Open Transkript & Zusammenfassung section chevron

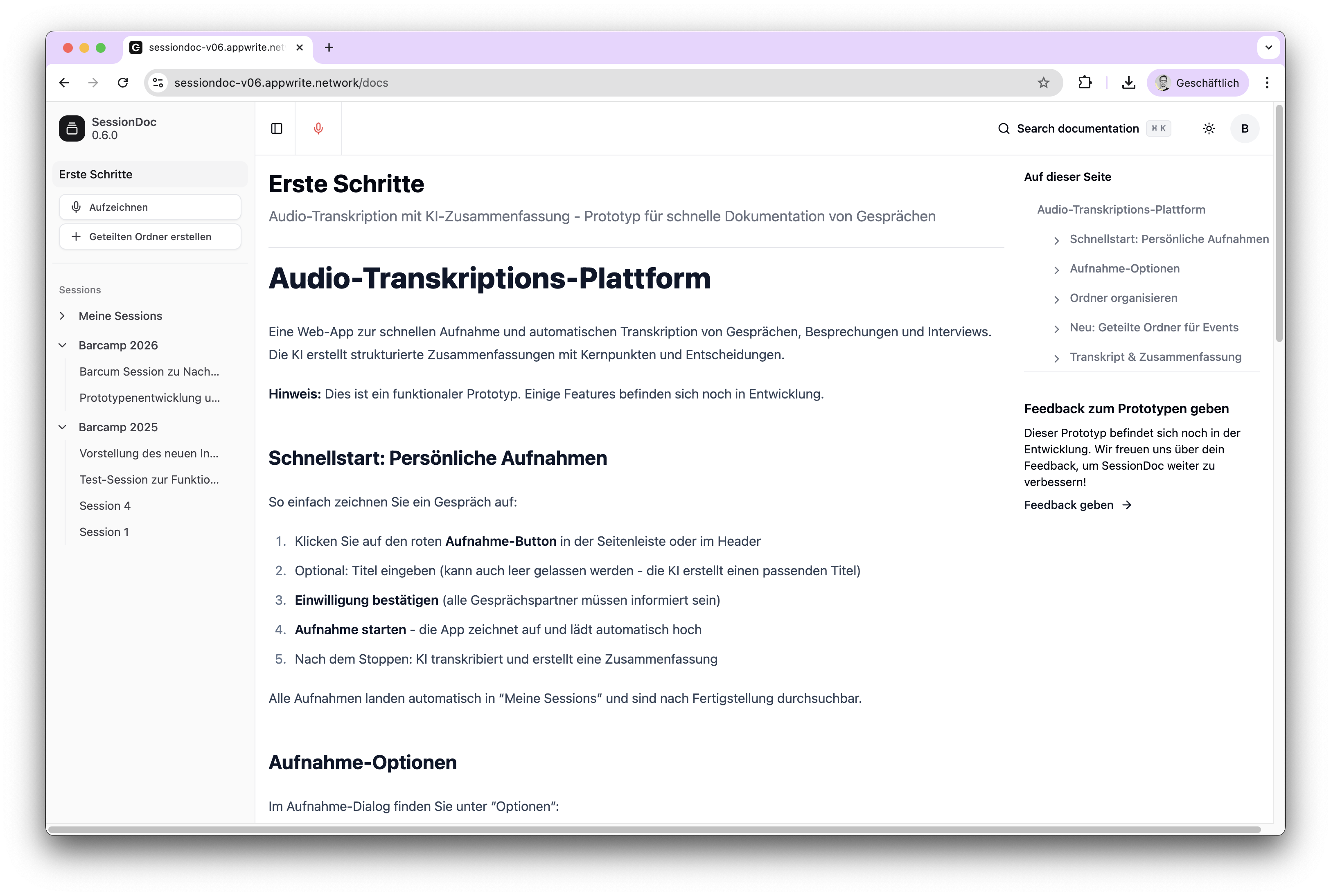(1057, 357)
